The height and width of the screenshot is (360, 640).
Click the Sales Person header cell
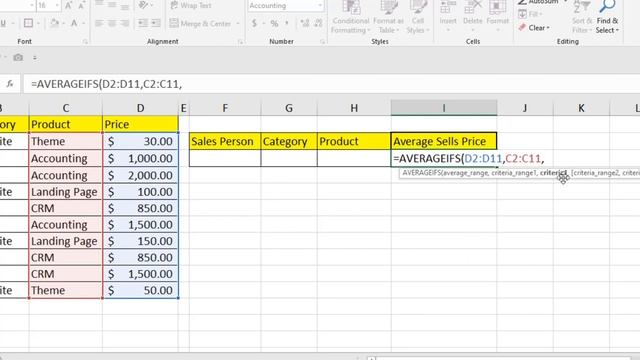(225, 141)
